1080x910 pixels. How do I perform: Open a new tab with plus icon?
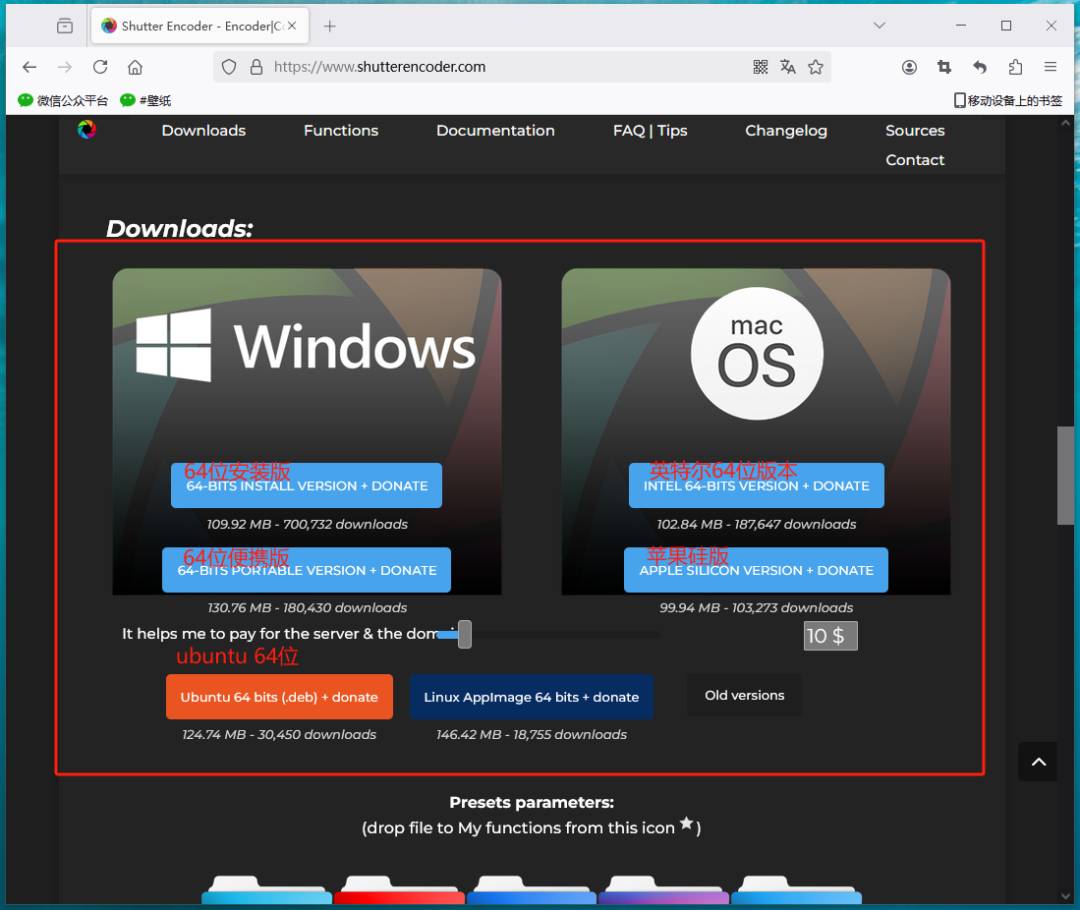click(x=330, y=26)
